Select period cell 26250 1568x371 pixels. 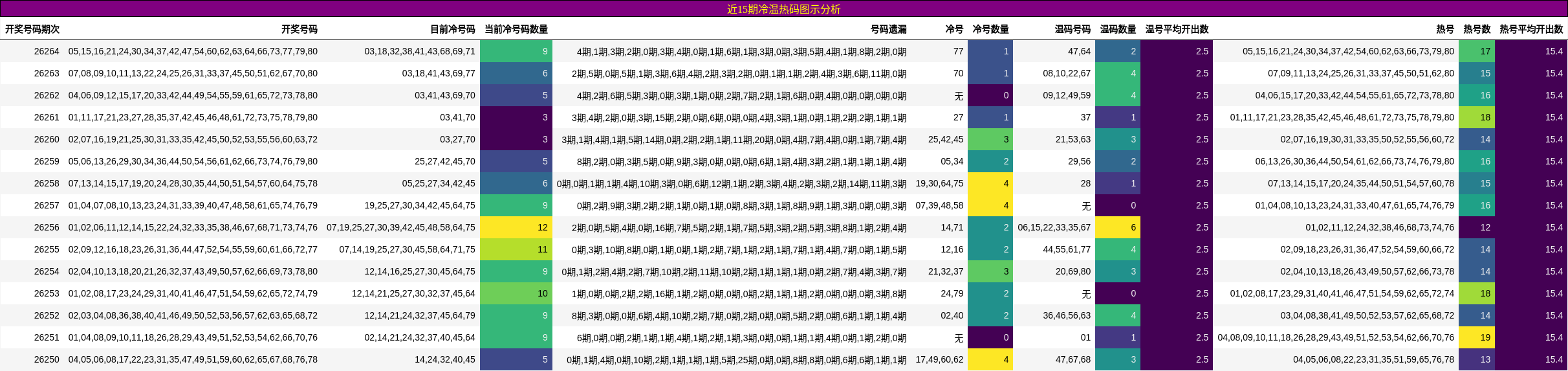47,359
